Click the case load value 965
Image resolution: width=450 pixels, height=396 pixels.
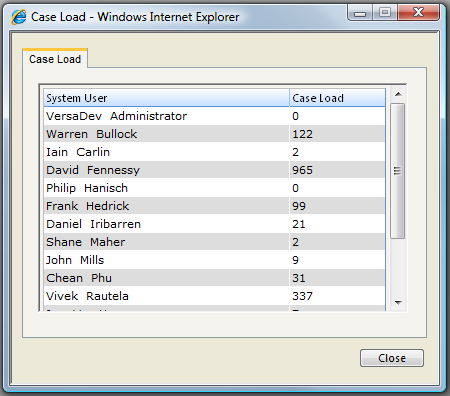tap(303, 170)
